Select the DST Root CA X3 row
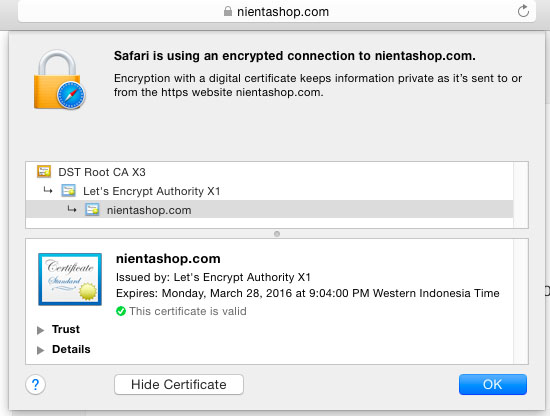 click(x=269, y=172)
